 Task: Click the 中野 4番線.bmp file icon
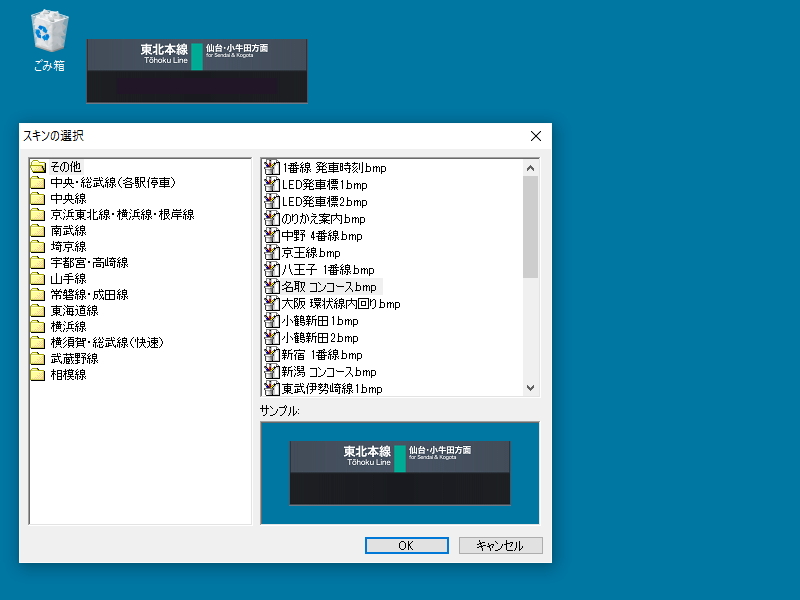click(x=272, y=236)
